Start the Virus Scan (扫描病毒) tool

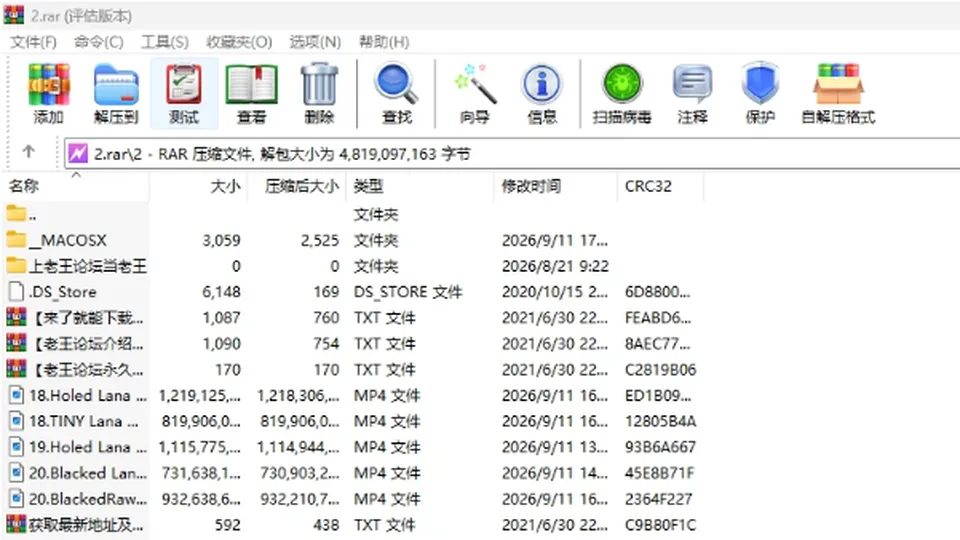(x=621, y=94)
